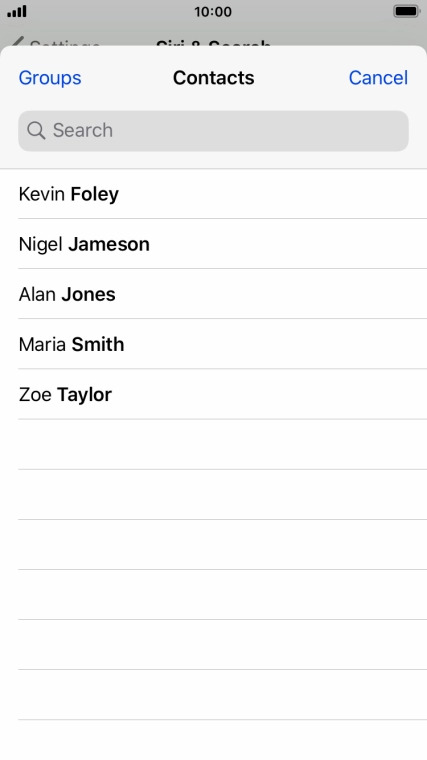The height and width of the screenshot is (760, 427).
Task: Tap the magnifying glass search icon
Action: pyautogui.click(x=36, y=130)
